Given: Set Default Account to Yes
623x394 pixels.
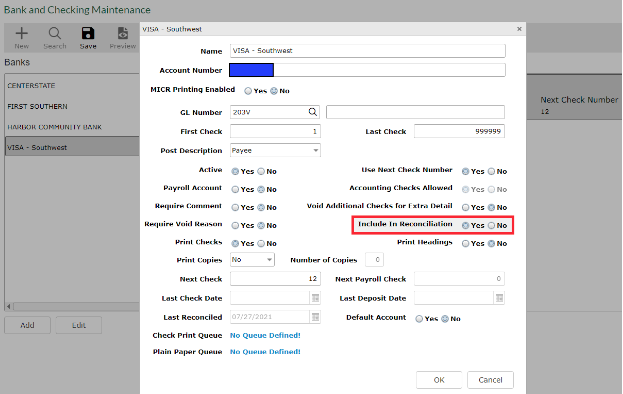Looking at the screenshot, I should click(419, 319).
